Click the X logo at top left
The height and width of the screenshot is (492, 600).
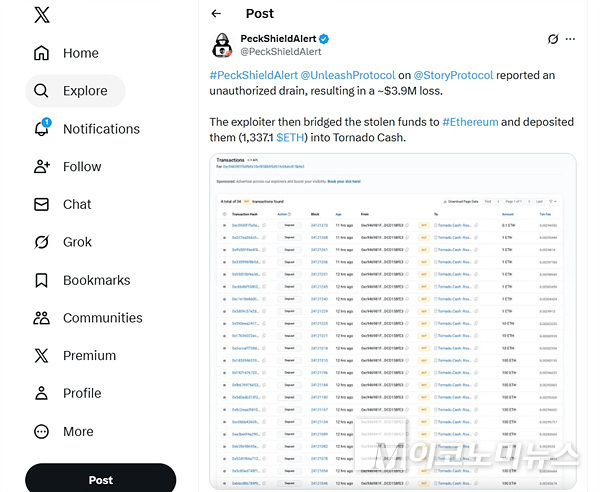tap(42, 15)
